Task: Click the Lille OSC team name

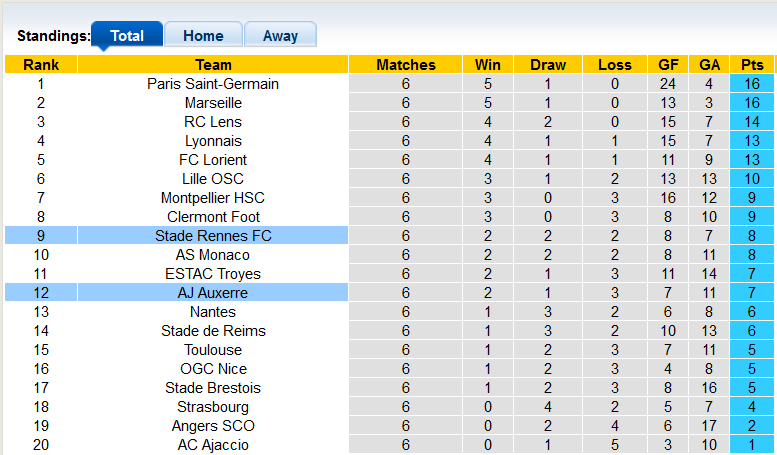Action: tap(213, 179)
